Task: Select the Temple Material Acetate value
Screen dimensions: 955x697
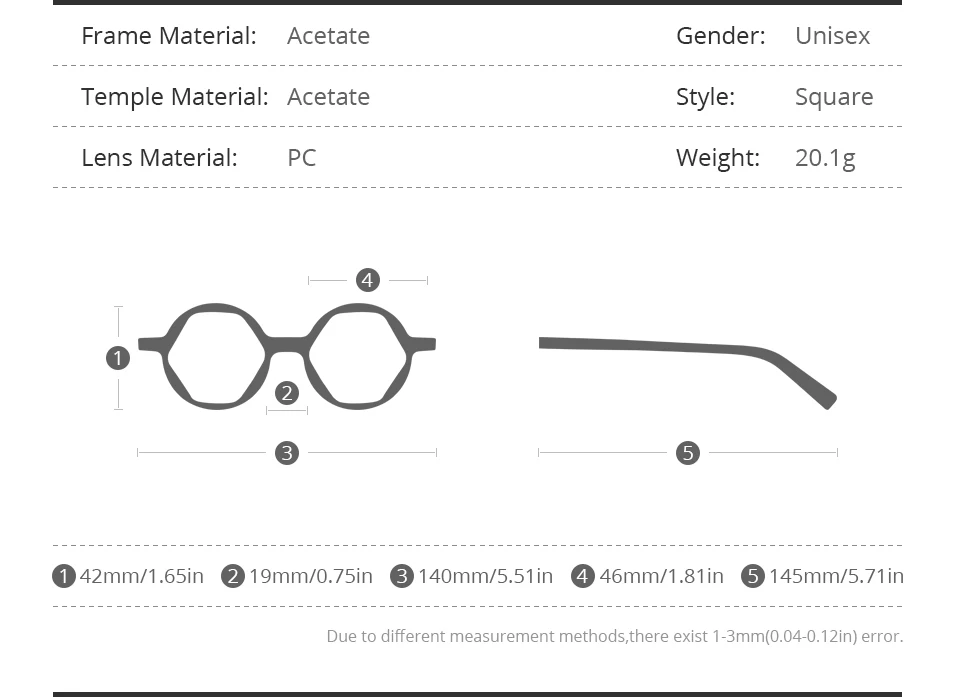Action: (328, 97)
